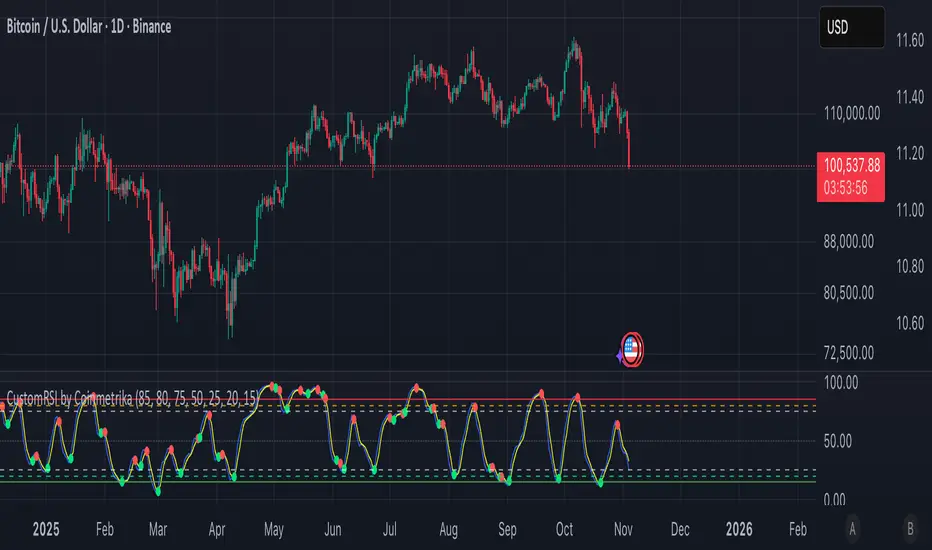The image size is (932, 550).
Task: Click the 50.00 RSI scale label
Action: click(x=837, y=441)
